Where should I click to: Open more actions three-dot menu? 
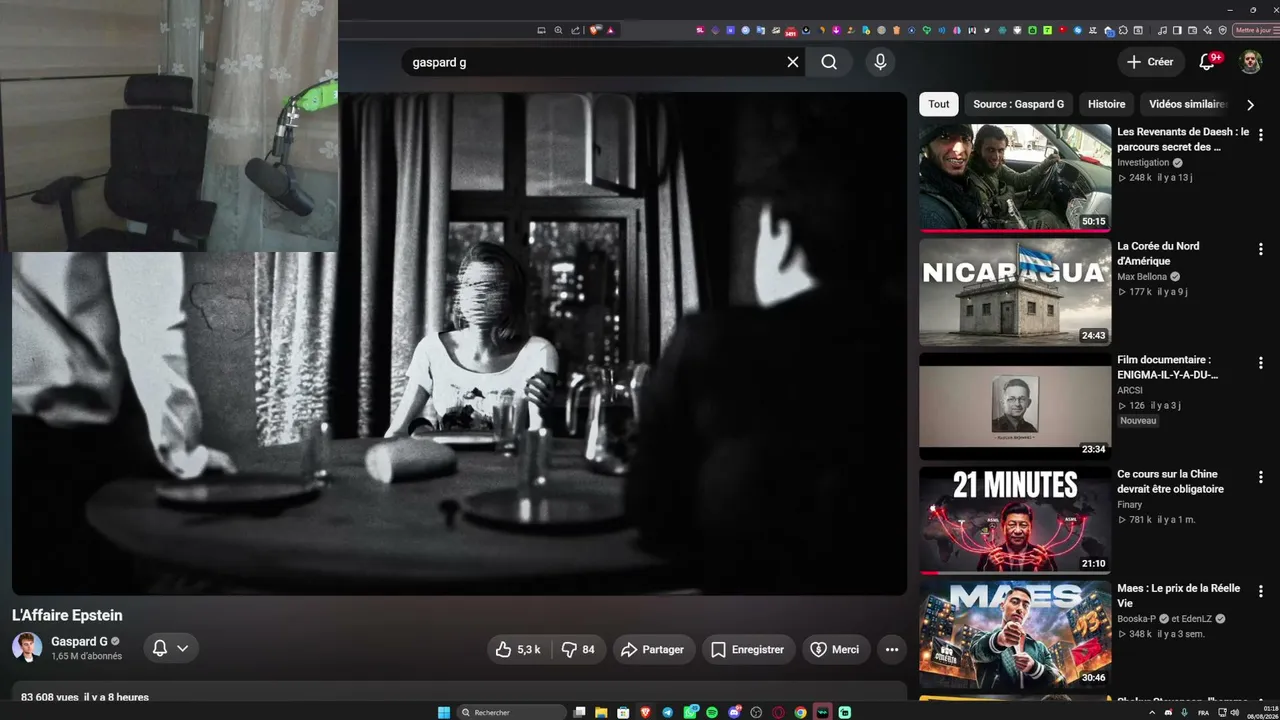pyautogui.click(x=892, y=649)
